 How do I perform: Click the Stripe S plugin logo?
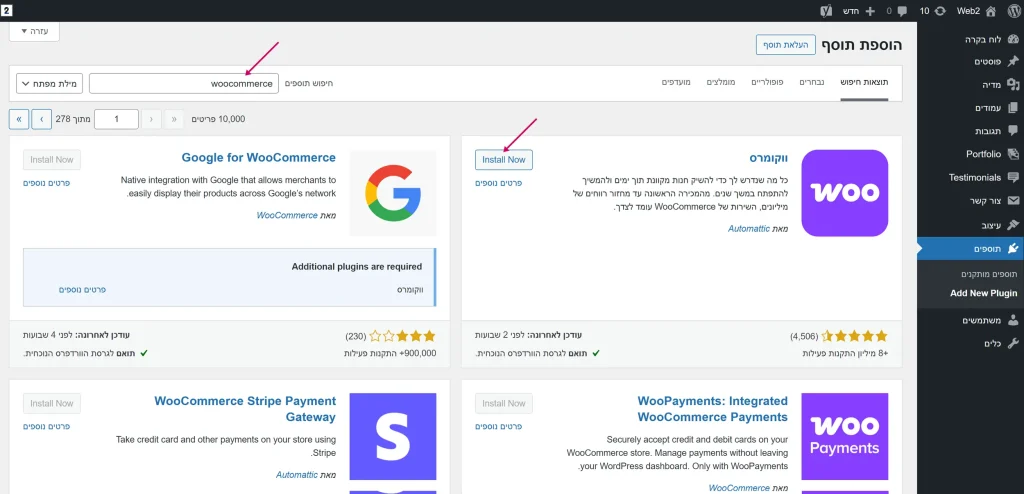point(393,436)
